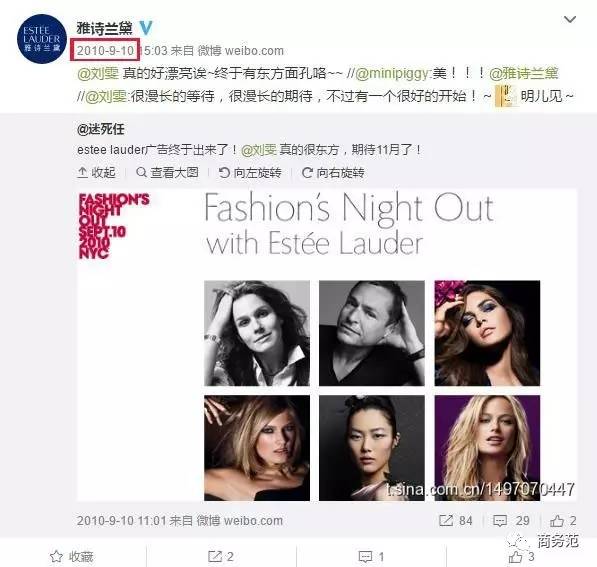Visit the original poster @迷死任

click(101, 129)
